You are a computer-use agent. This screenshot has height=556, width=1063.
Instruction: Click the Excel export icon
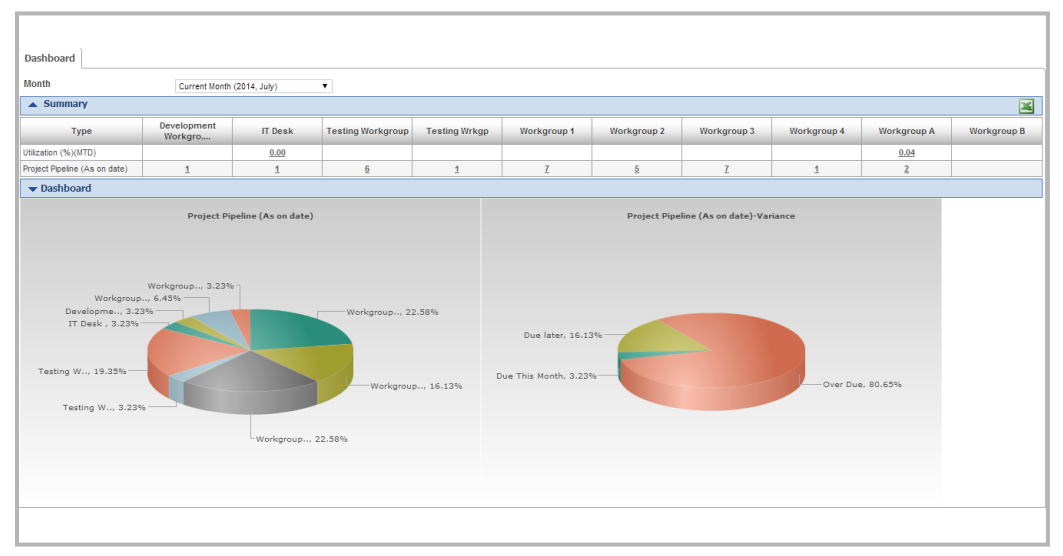pyautogui.click(x=1026, y=106)
